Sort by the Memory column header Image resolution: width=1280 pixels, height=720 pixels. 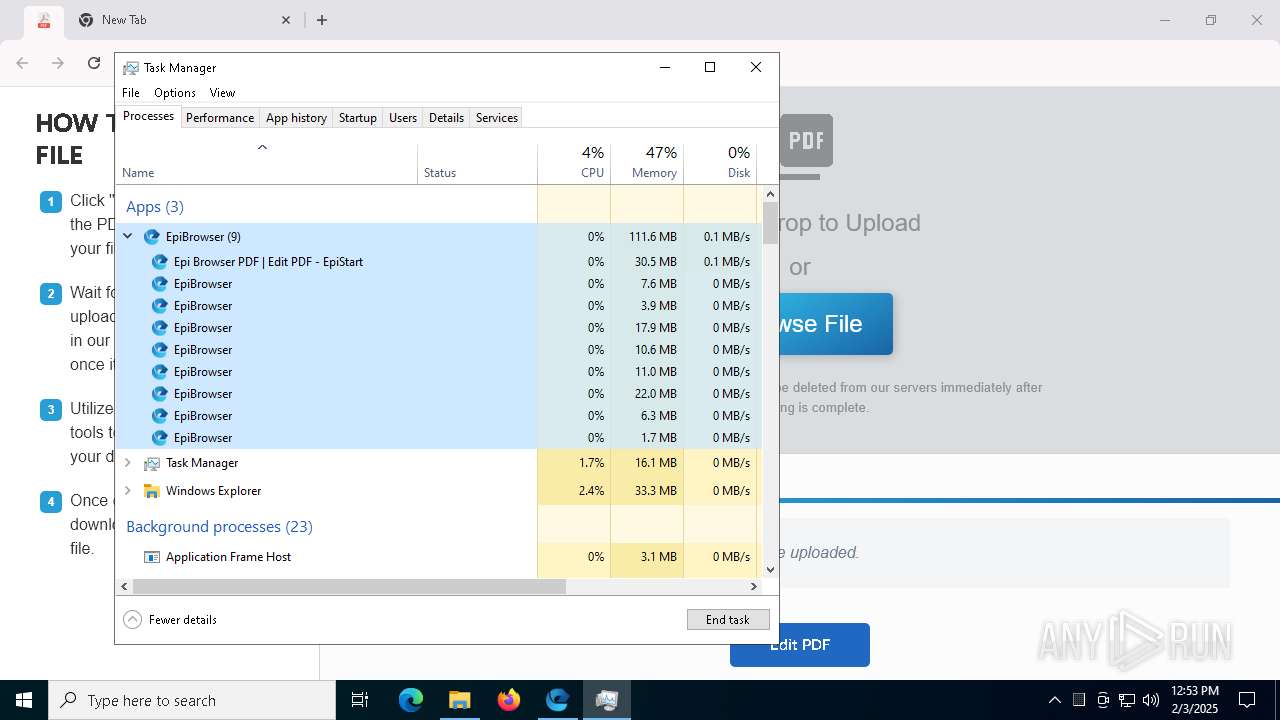coord(647,163)
